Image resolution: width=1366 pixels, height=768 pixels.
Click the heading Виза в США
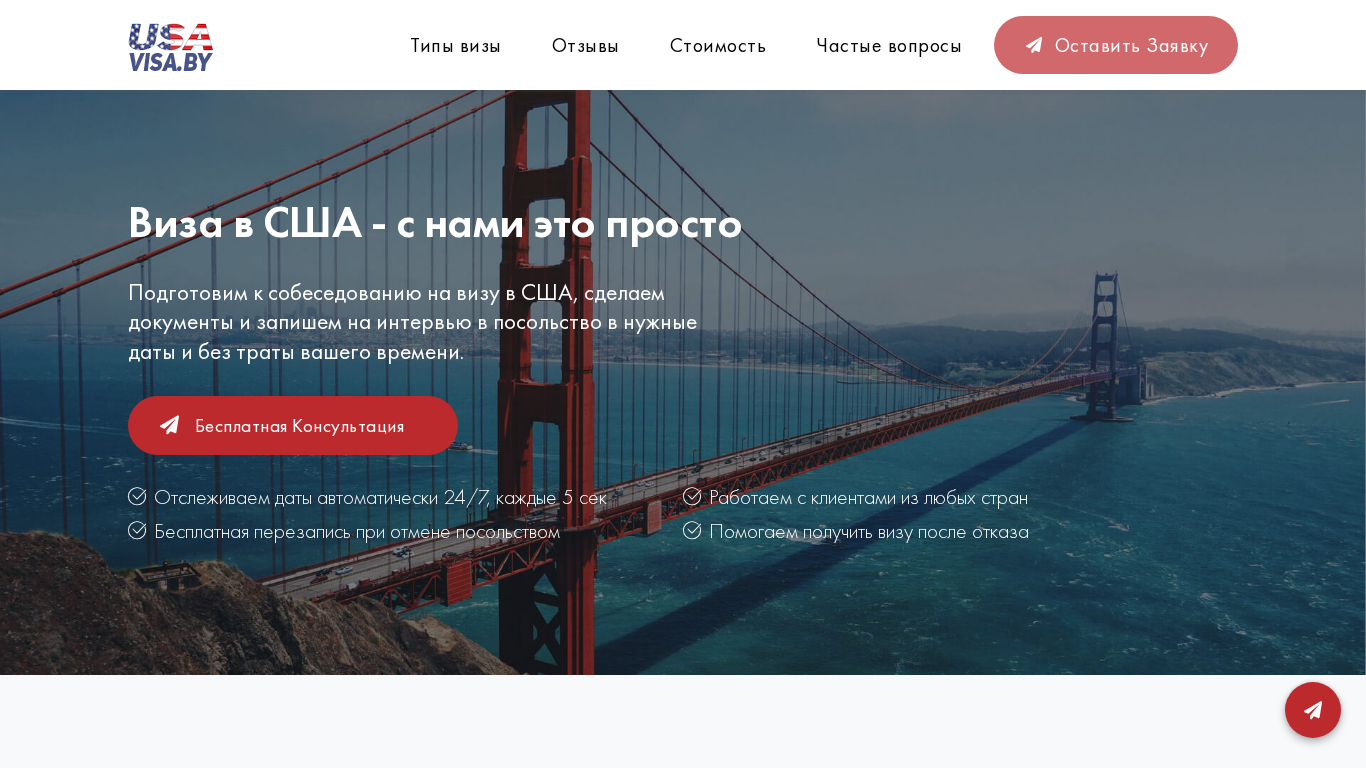pos(435,222)
